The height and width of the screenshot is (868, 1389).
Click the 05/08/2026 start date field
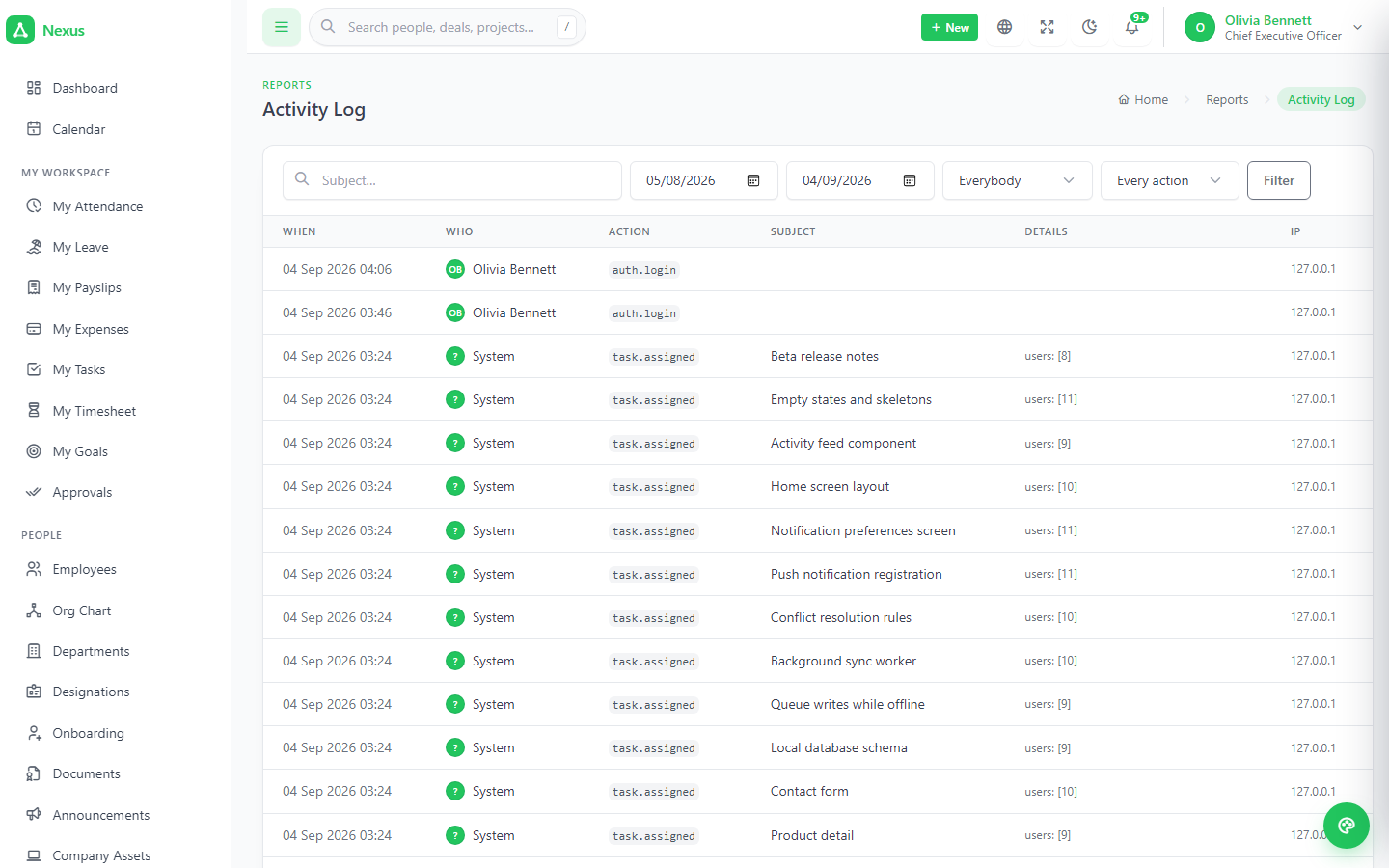click(x=703, y=180)
